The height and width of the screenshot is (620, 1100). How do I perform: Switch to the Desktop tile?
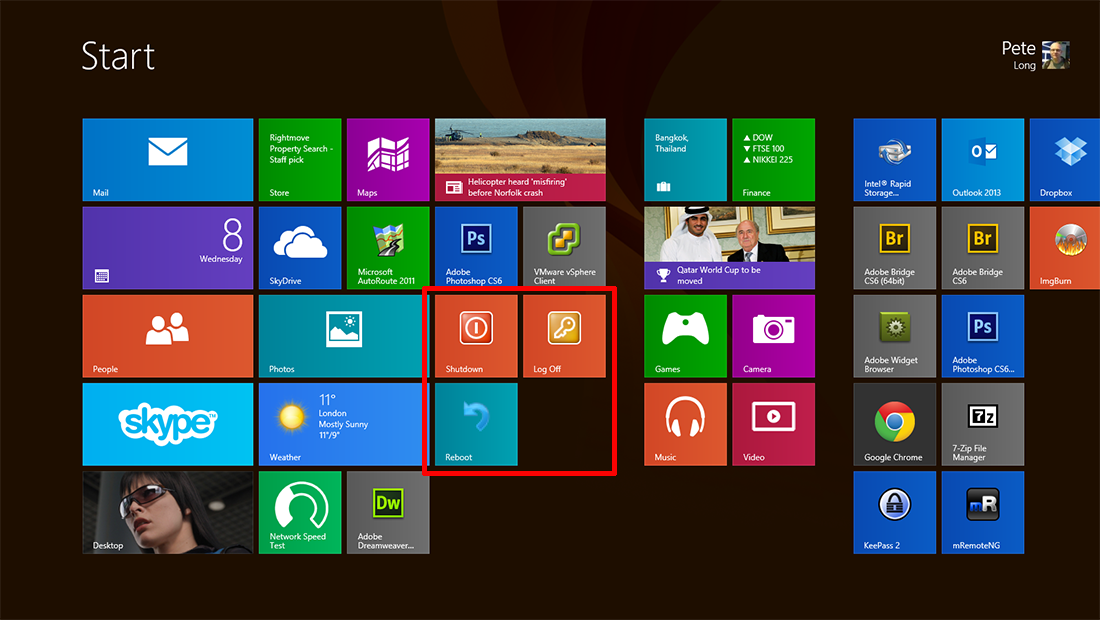168,513
